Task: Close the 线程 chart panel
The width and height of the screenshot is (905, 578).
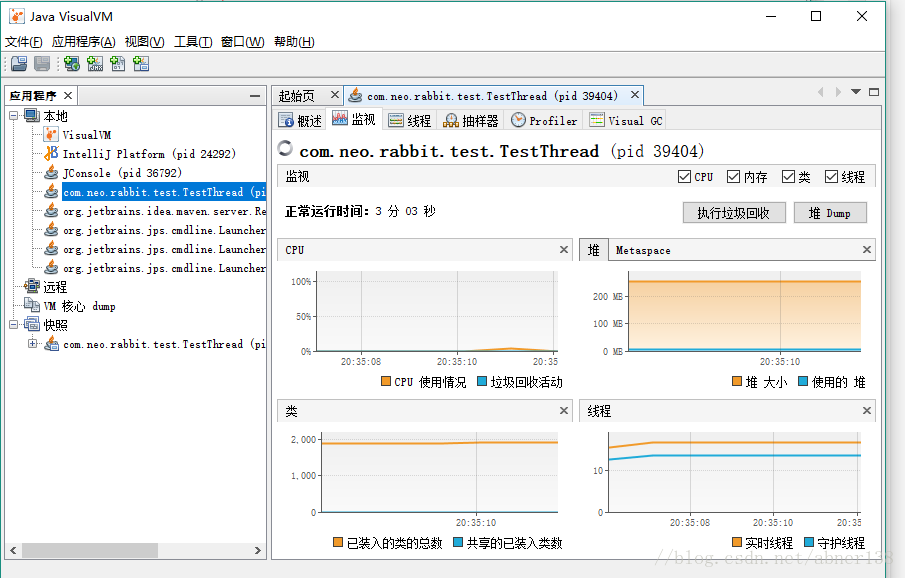Action: pyautogui.click(x=867, y=411)
